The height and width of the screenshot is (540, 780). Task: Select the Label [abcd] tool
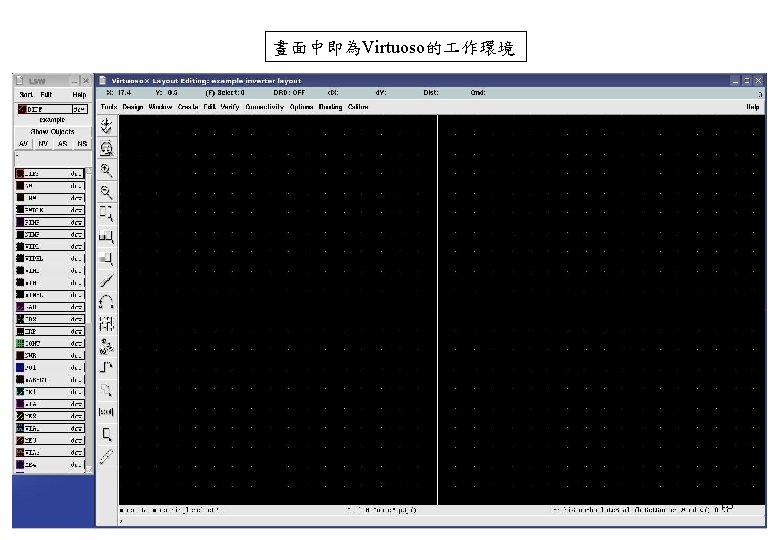[106, 412]
